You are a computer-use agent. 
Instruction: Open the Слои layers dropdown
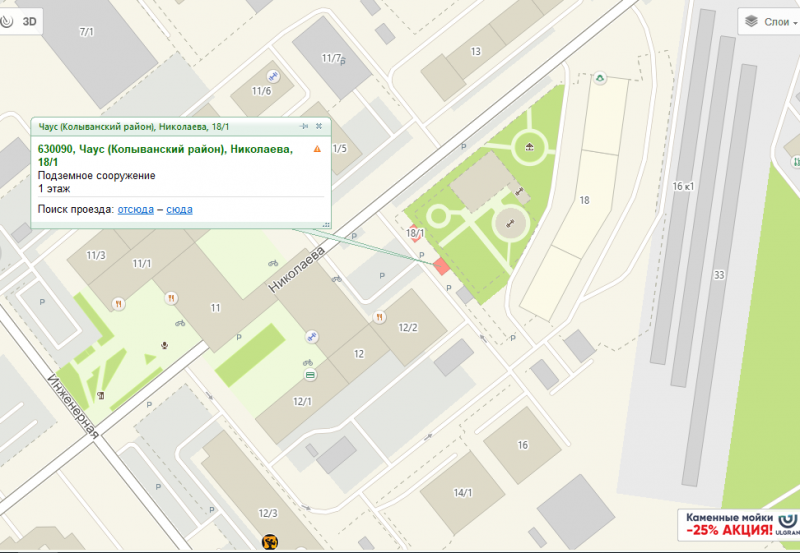tap(767, 21)
